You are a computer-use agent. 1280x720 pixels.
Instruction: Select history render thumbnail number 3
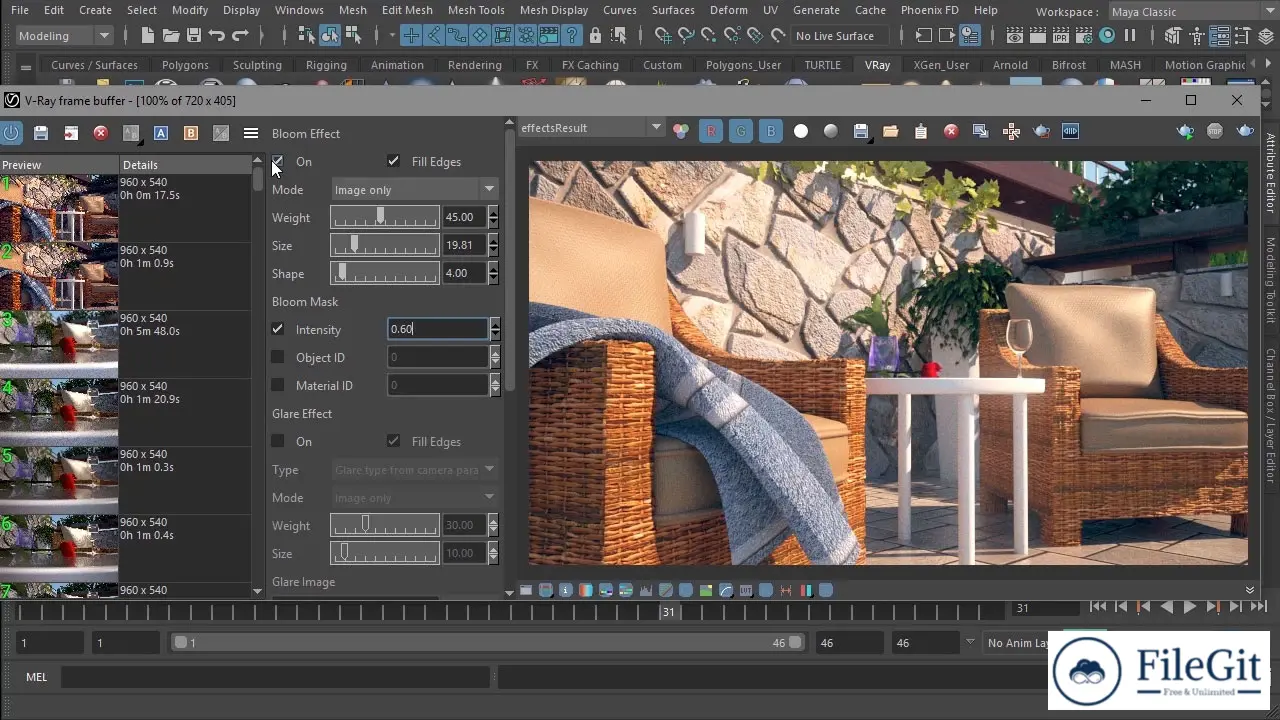click(59, 344)
